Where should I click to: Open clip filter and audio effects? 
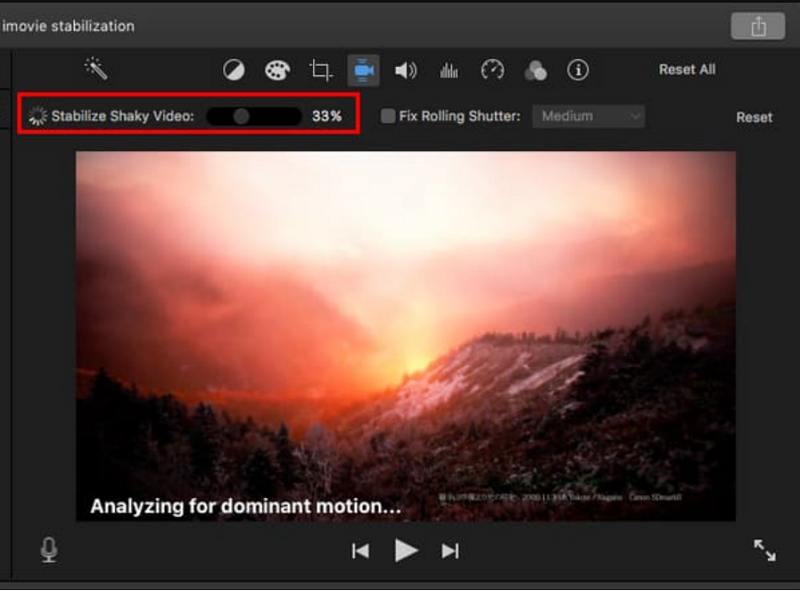536,70
